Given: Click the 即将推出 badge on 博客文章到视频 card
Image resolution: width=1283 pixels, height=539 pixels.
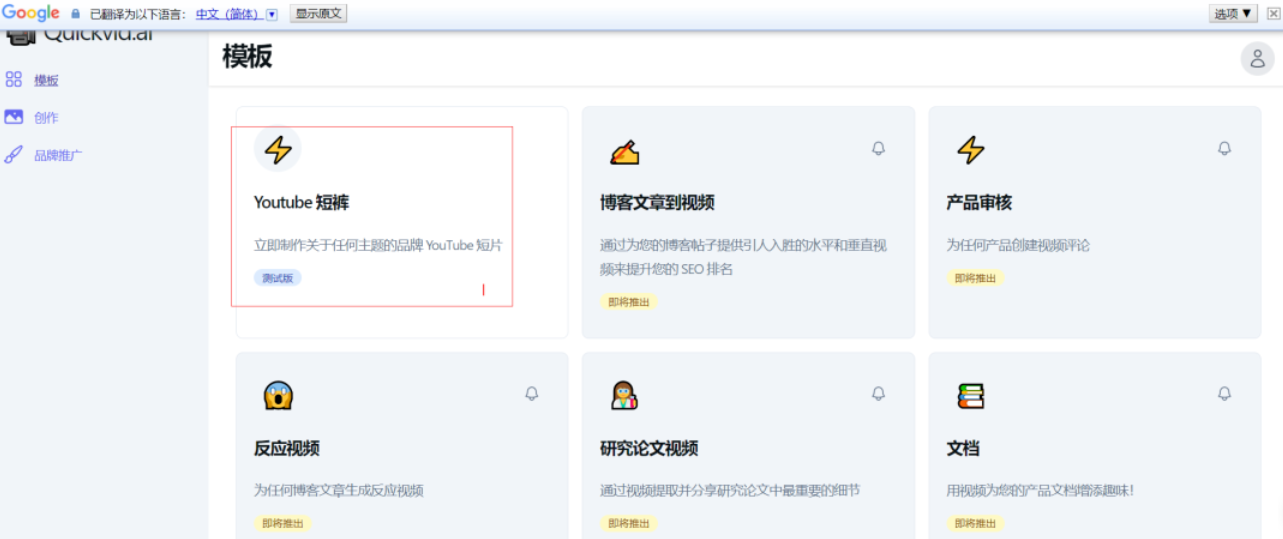Looking at the screenshot, I should tap(629, 302).
